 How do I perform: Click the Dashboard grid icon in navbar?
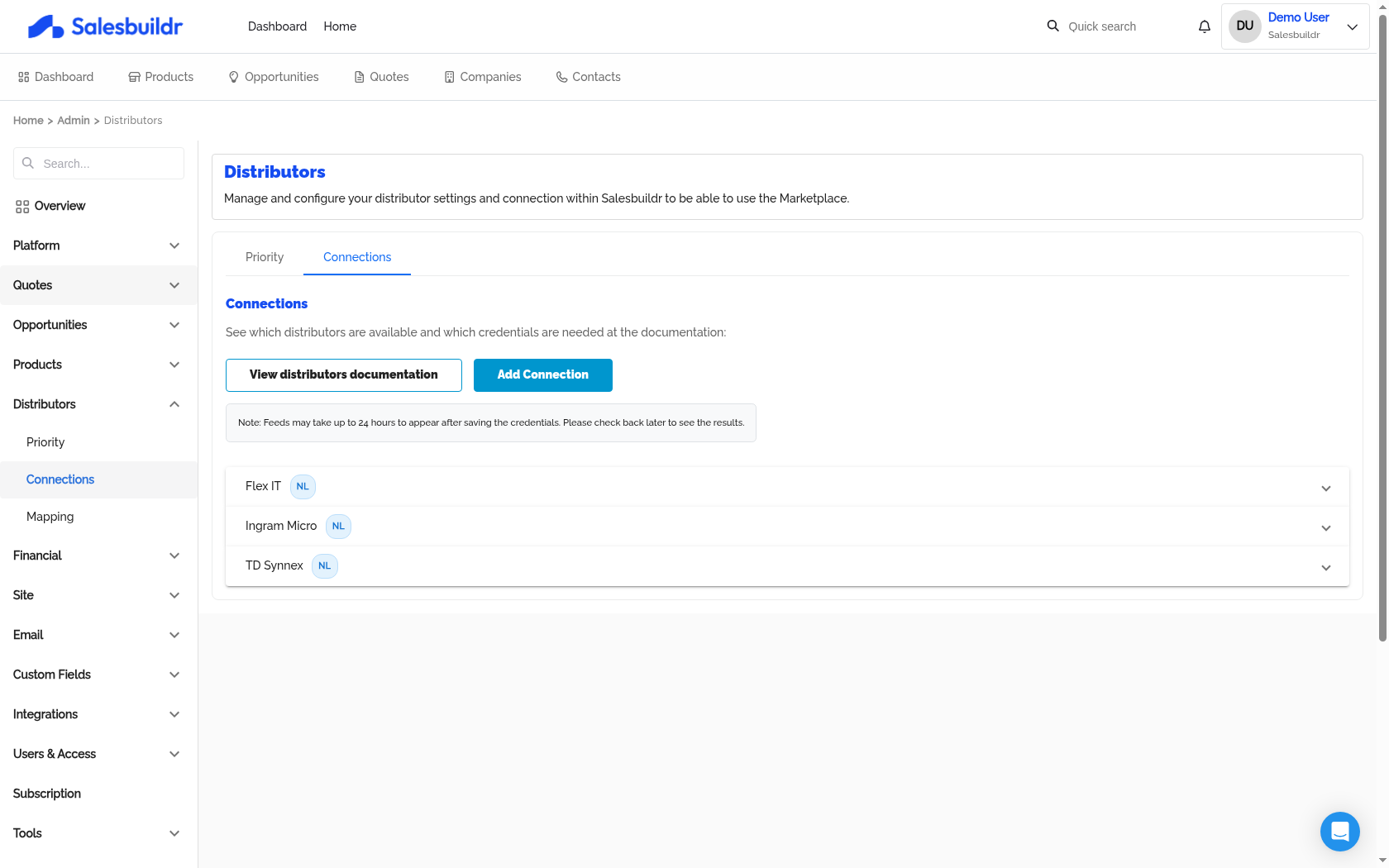tap(23, 77)
